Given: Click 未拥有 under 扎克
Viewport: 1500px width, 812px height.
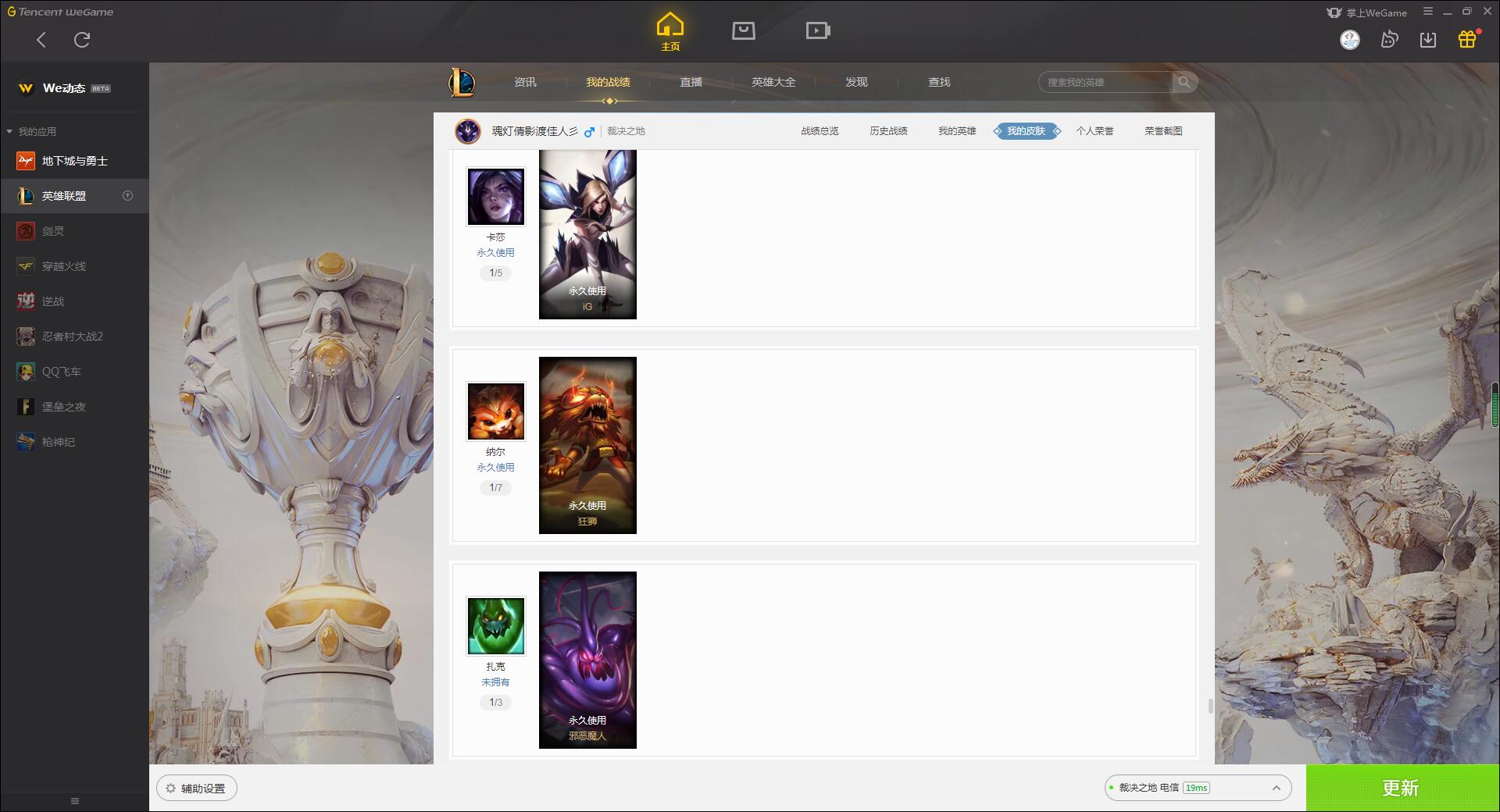Looking at the screenshot, I should (x=495, y=682).
